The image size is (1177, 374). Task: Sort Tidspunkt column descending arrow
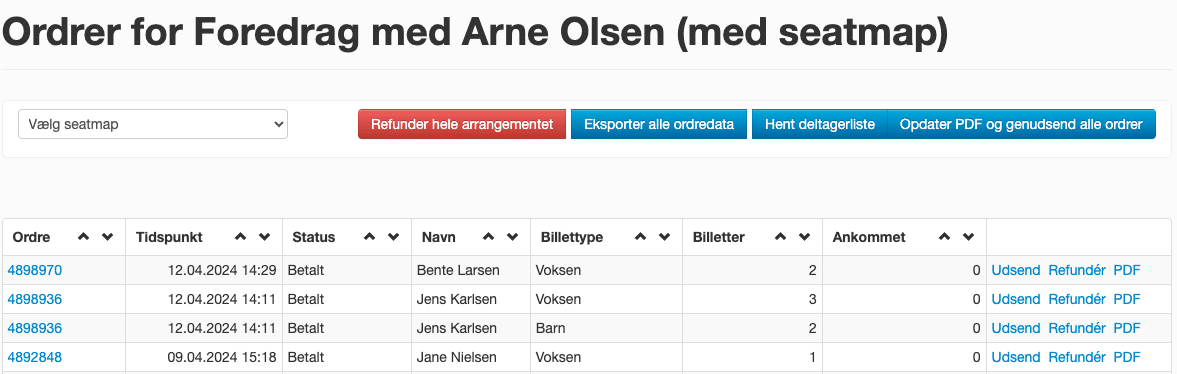pos(264,237)
